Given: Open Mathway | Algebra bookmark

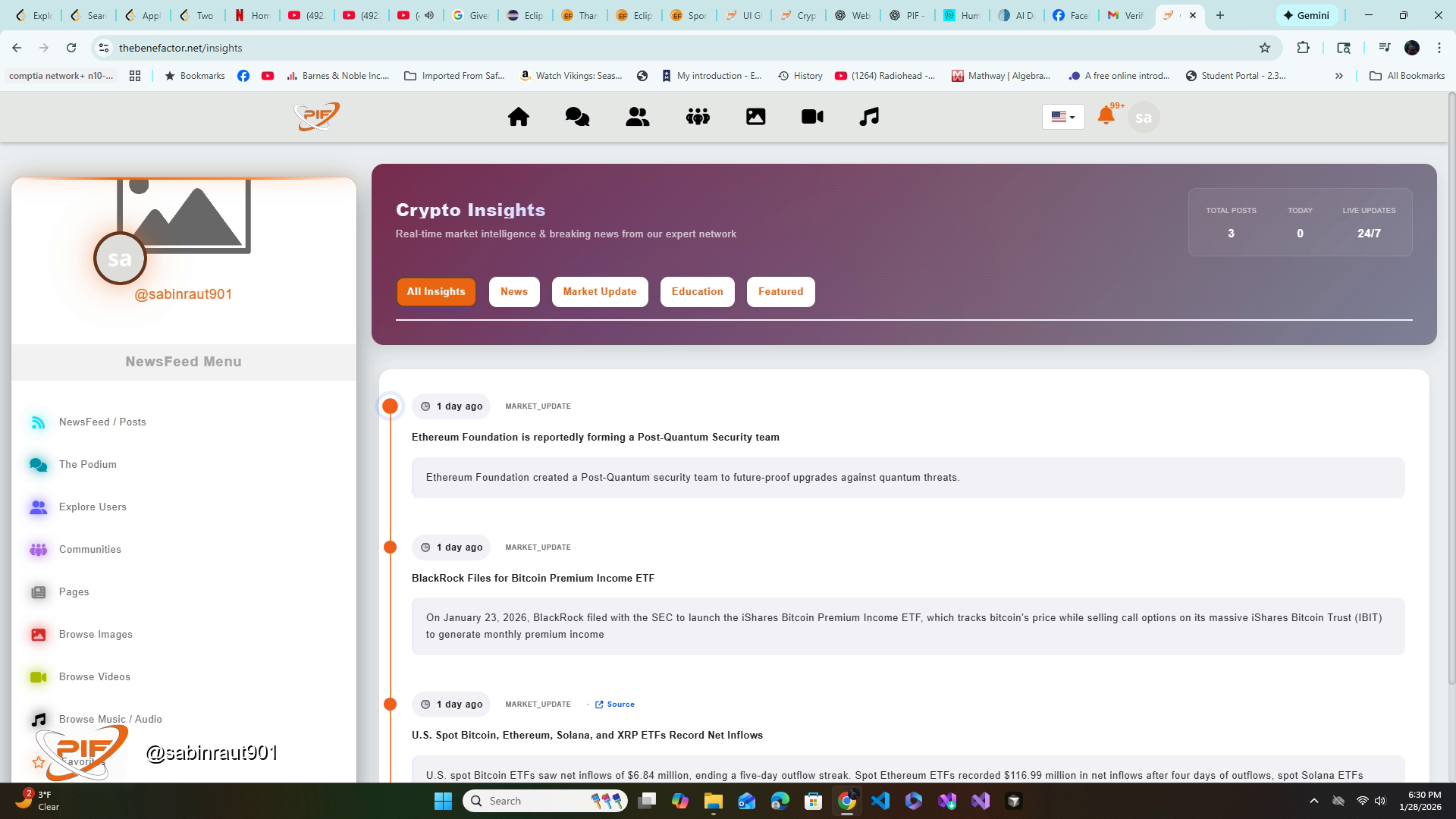Looking at the screenshot, I should pos(1001,76).
